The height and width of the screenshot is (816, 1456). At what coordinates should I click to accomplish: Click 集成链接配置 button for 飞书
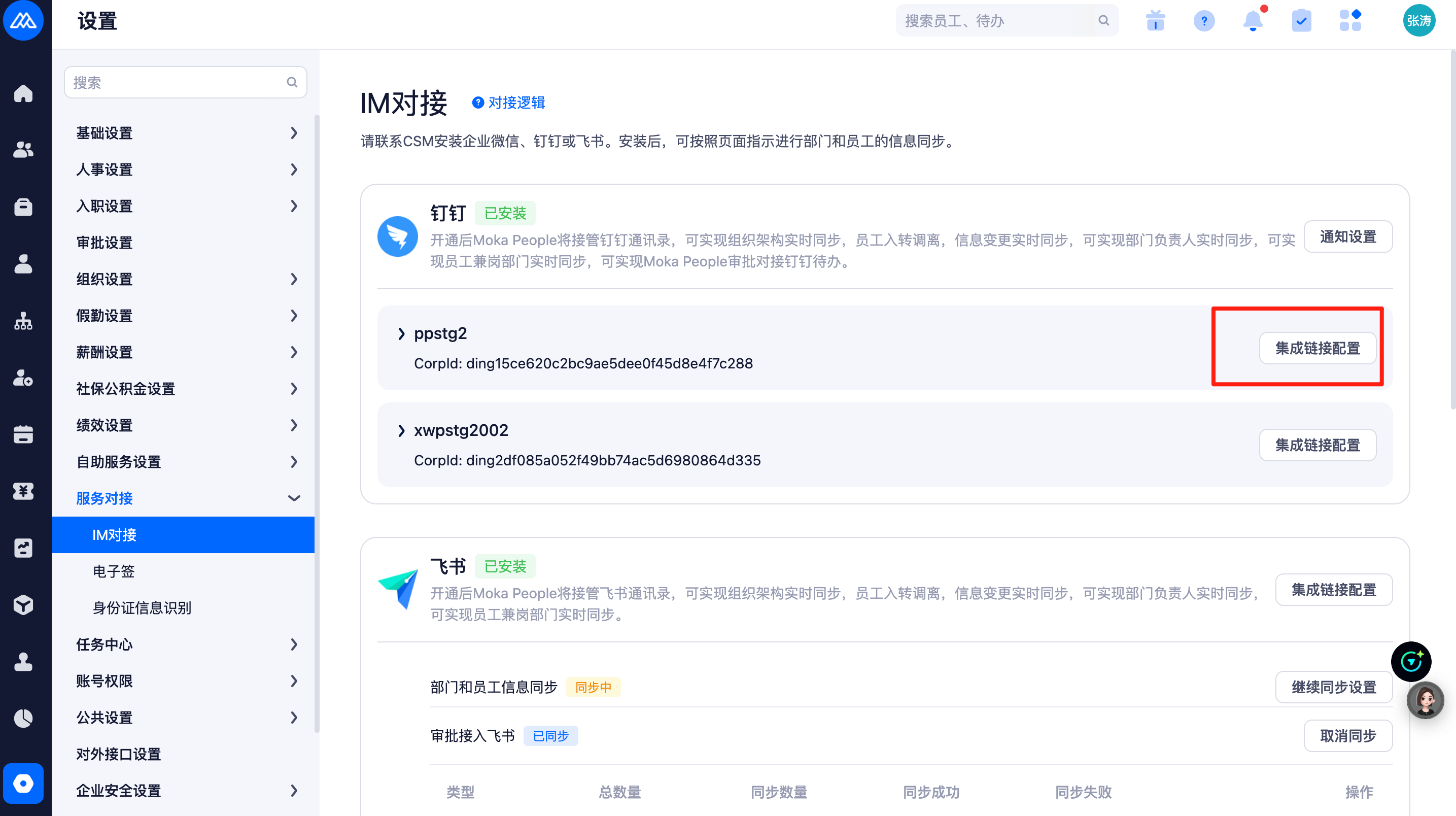pos(1334,590)
